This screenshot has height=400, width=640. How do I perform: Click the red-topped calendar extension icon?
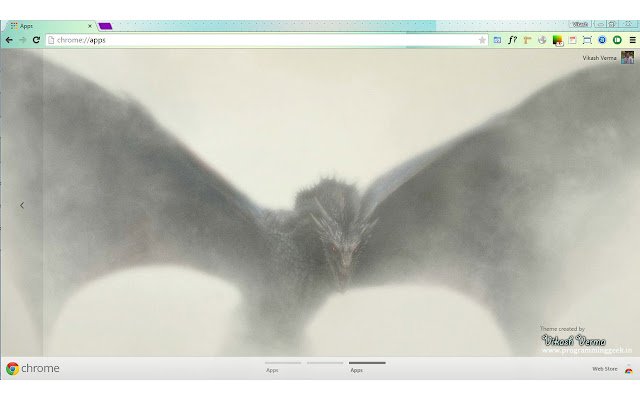point(572,40)
